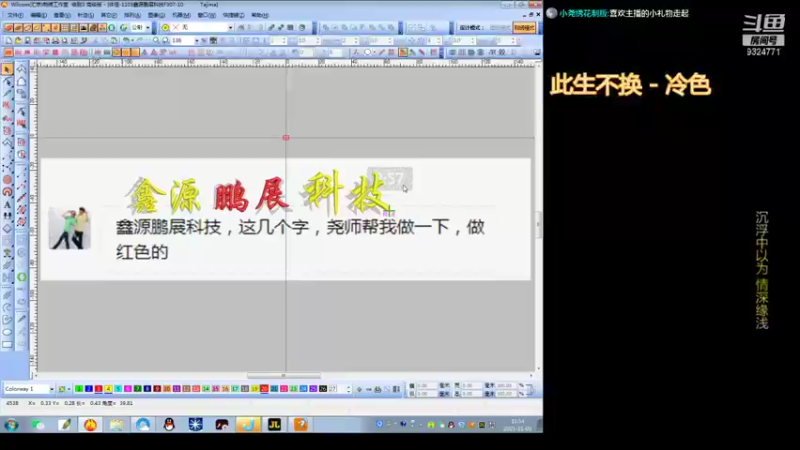800x450 pixels.
Task: Open palette options dropdown beside Colorway
Action: pos(69,389)
